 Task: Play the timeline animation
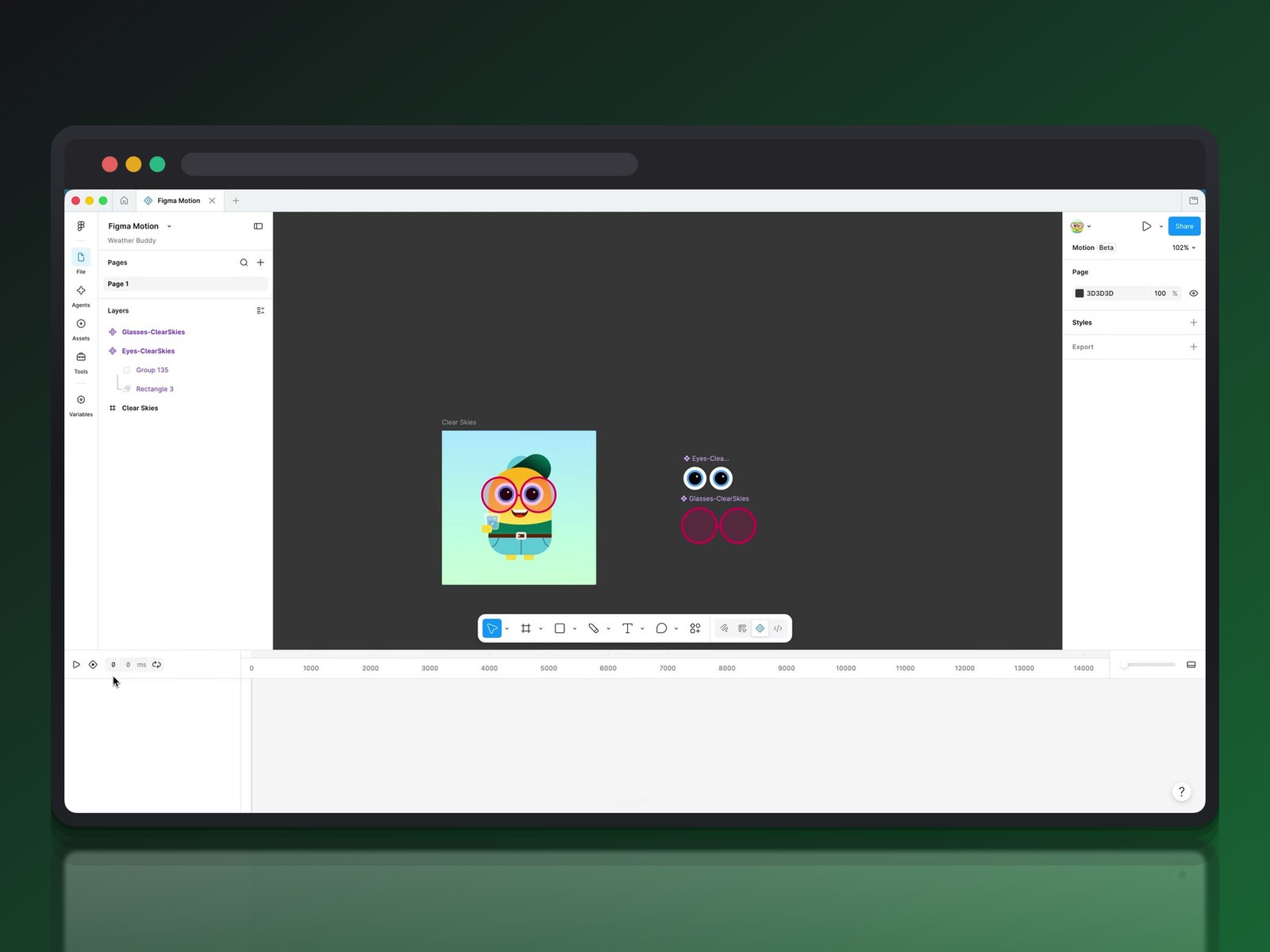coord(76,665)
